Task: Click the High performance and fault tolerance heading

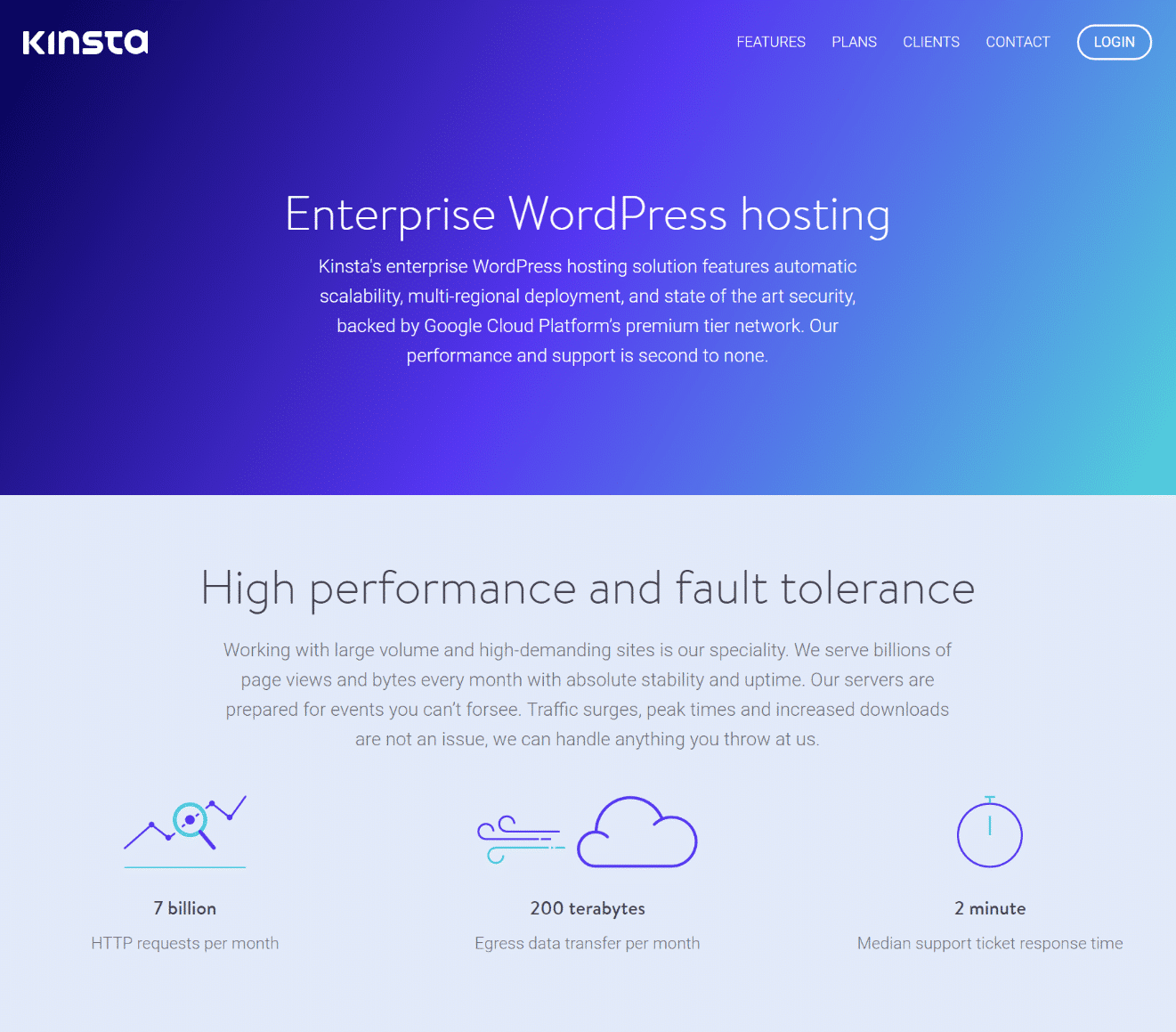Action: [x=588, y=589]
